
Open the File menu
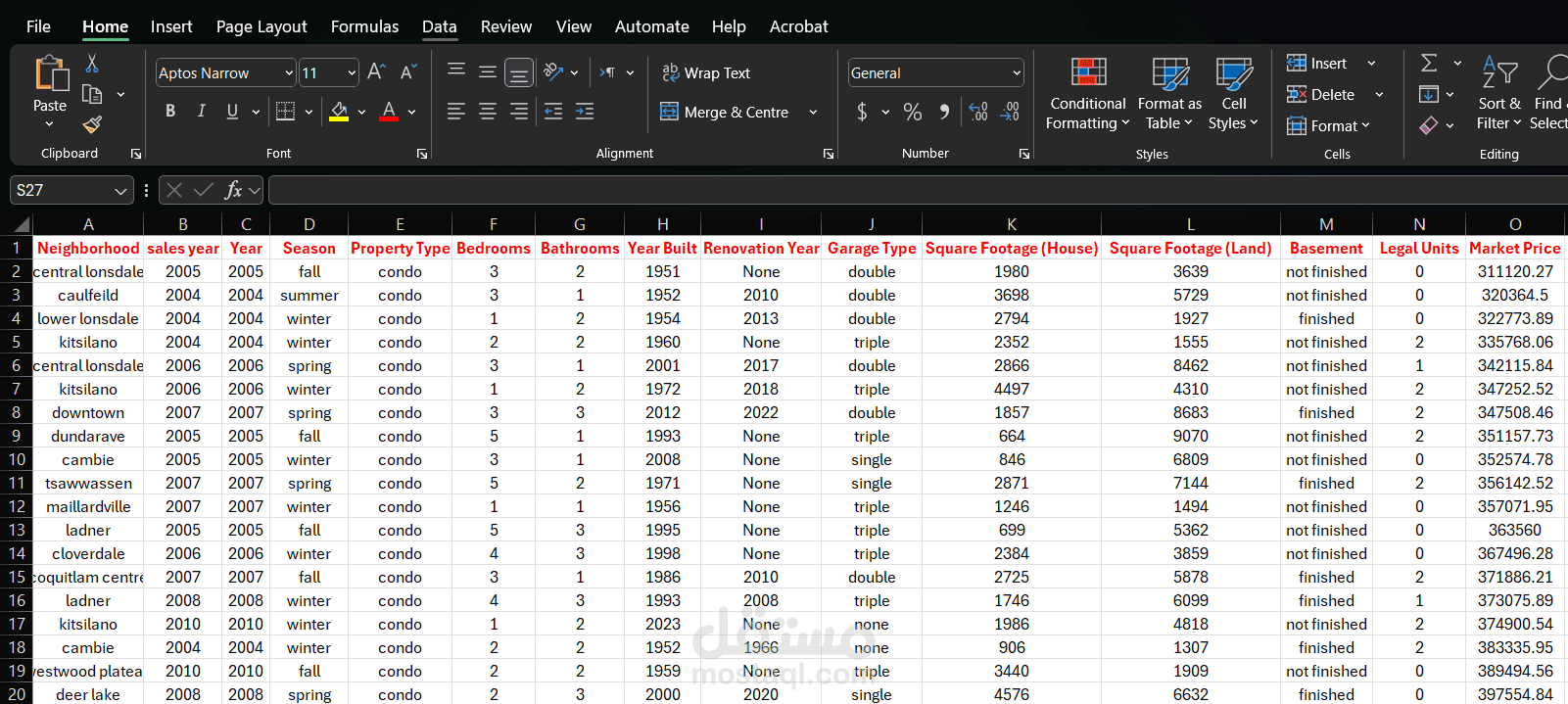(x=38, y=26)
